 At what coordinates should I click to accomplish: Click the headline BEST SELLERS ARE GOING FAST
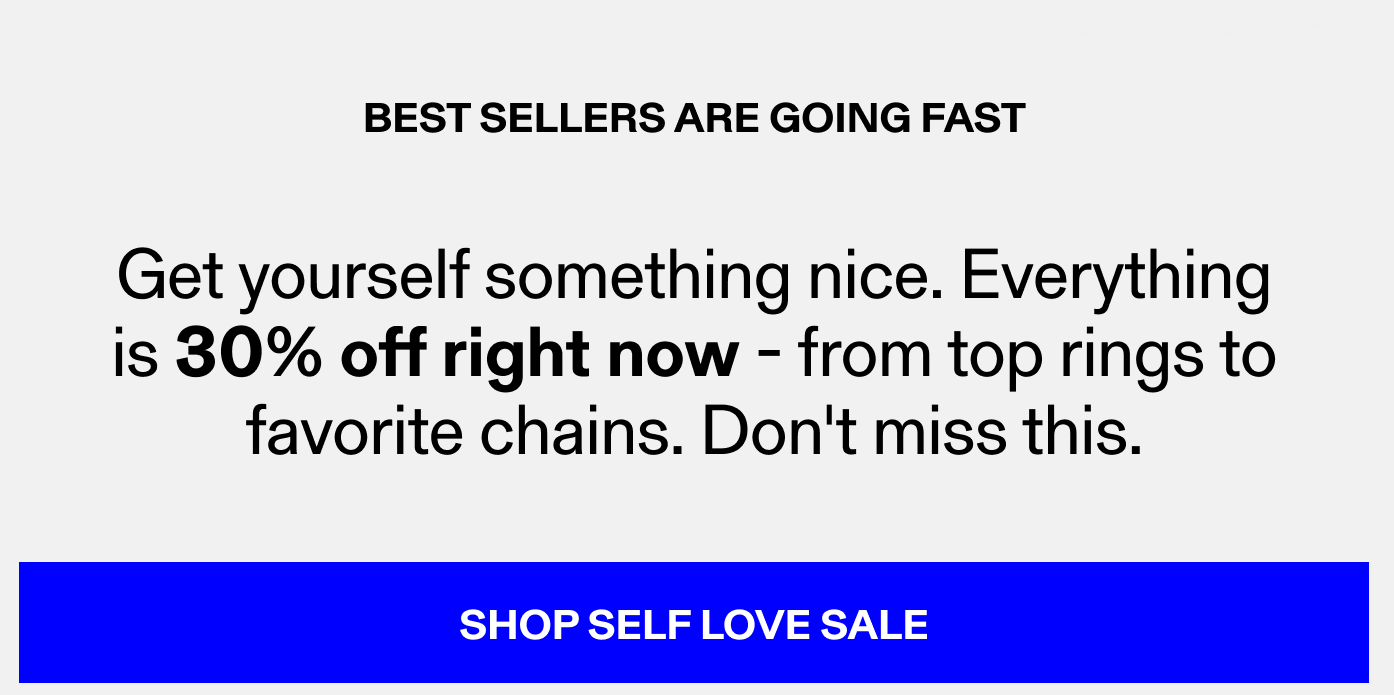coord(694,117)
